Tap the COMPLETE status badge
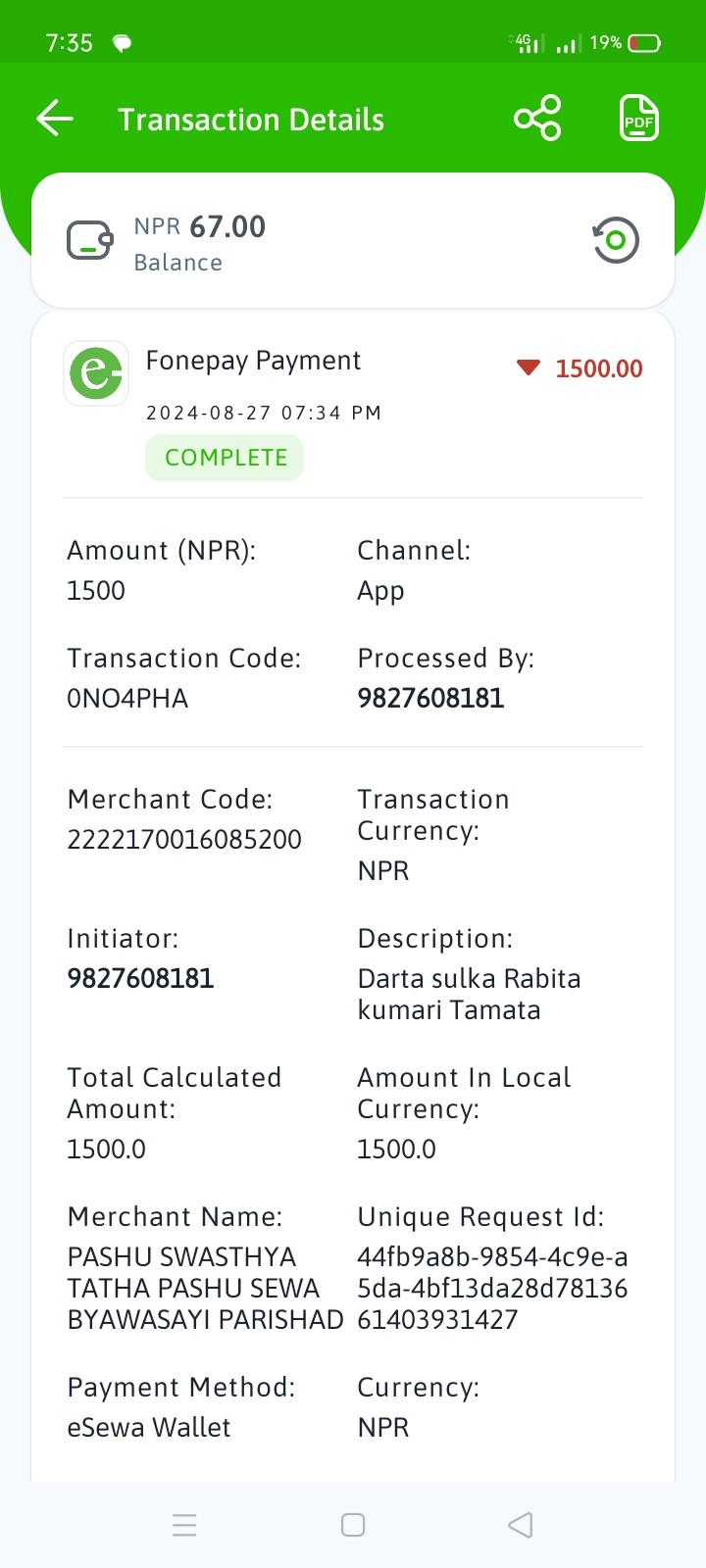 (x=225, y=458)
